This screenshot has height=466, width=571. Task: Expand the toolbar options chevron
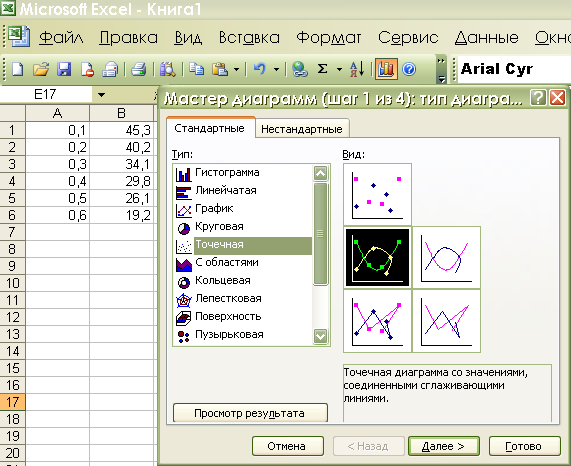(441, 69)
